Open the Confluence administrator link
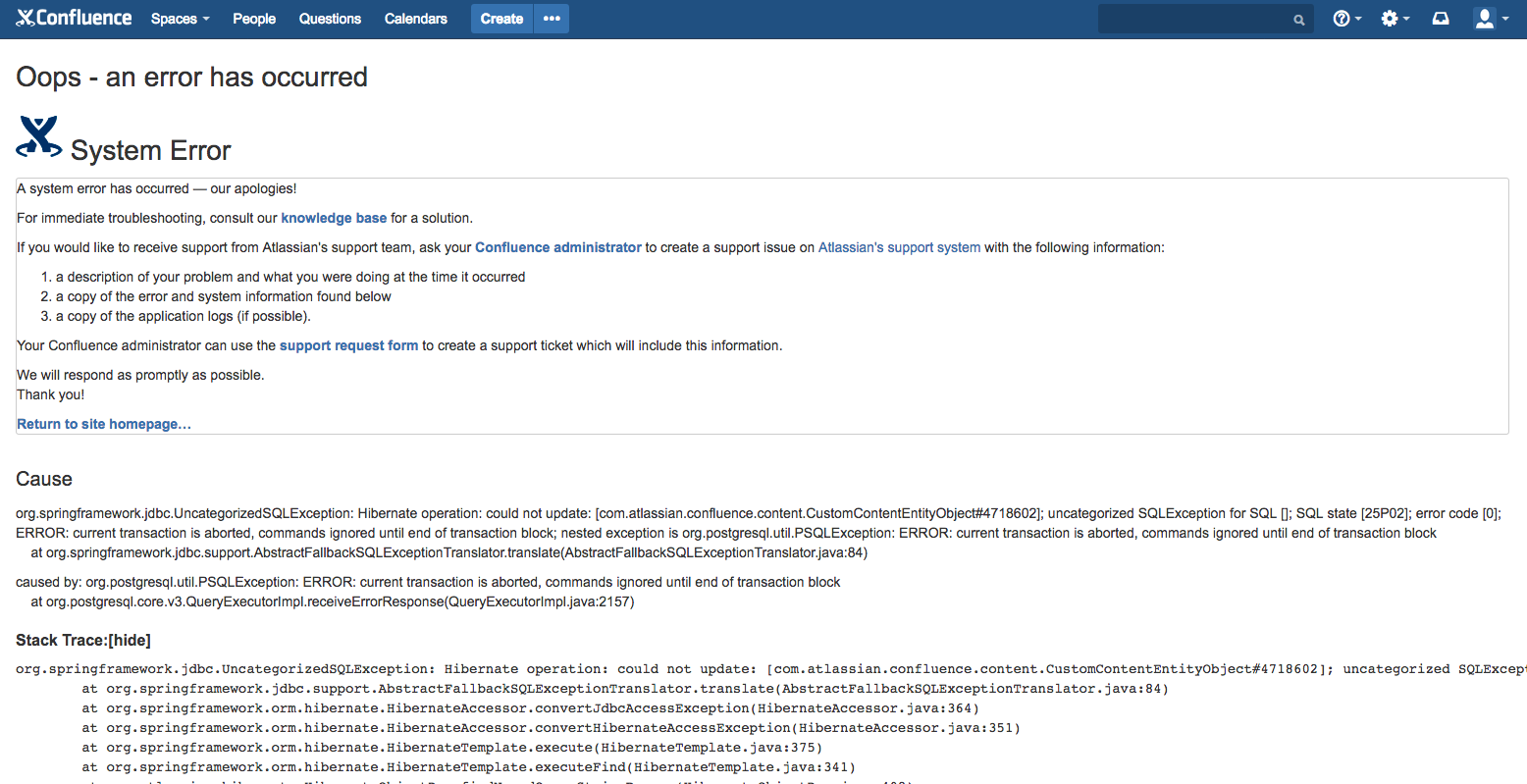Viewport: 1527px width, 784px height. tap(558, 247)
